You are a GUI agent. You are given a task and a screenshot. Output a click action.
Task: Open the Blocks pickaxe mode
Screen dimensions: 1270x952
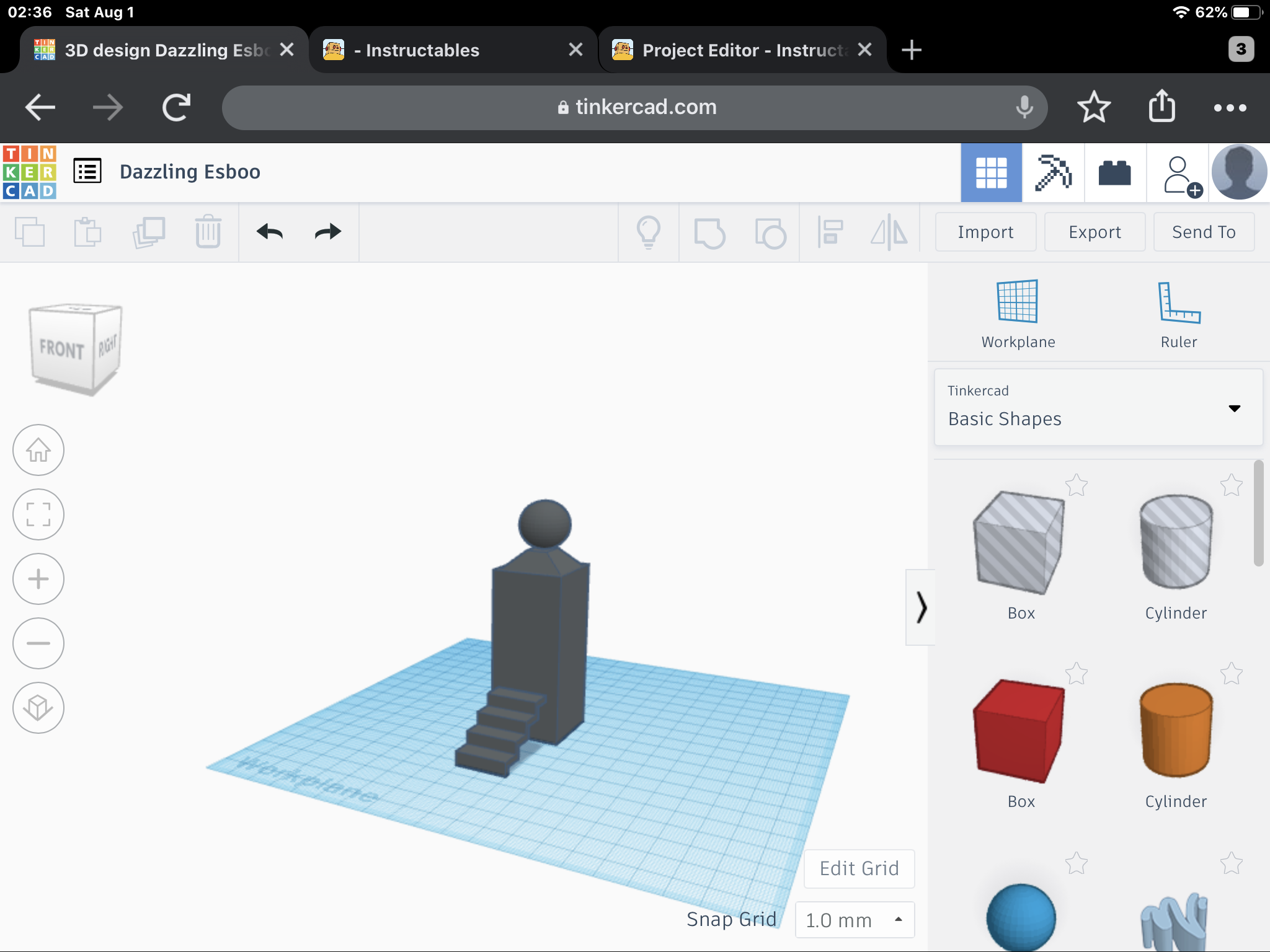(1053, 172)
